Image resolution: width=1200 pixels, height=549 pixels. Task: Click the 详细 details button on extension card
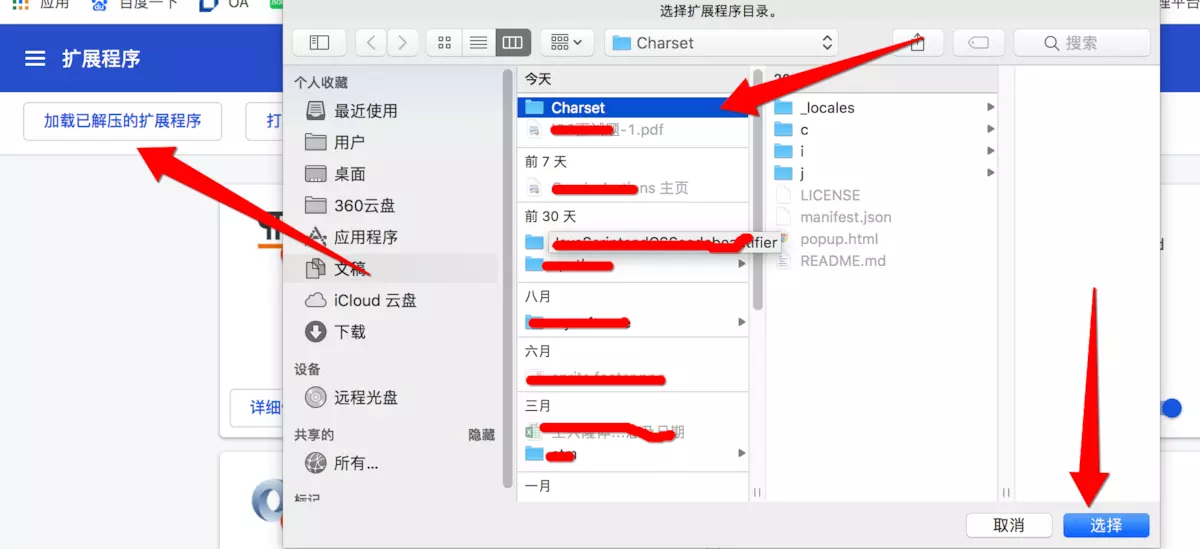pos(264,407)
